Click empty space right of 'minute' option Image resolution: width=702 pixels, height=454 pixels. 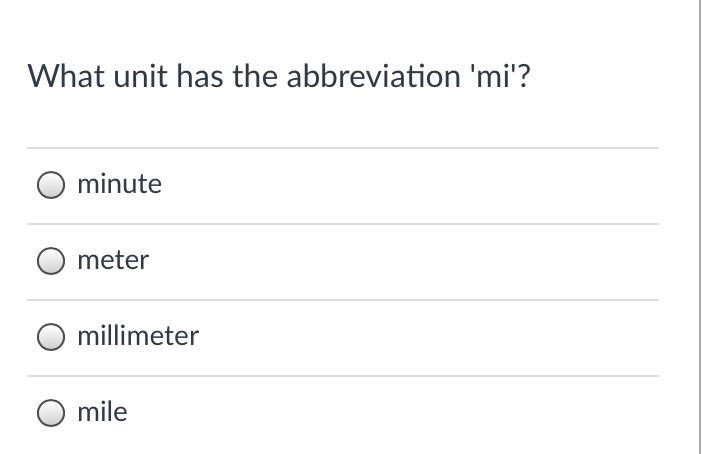[x=420, y=185]
